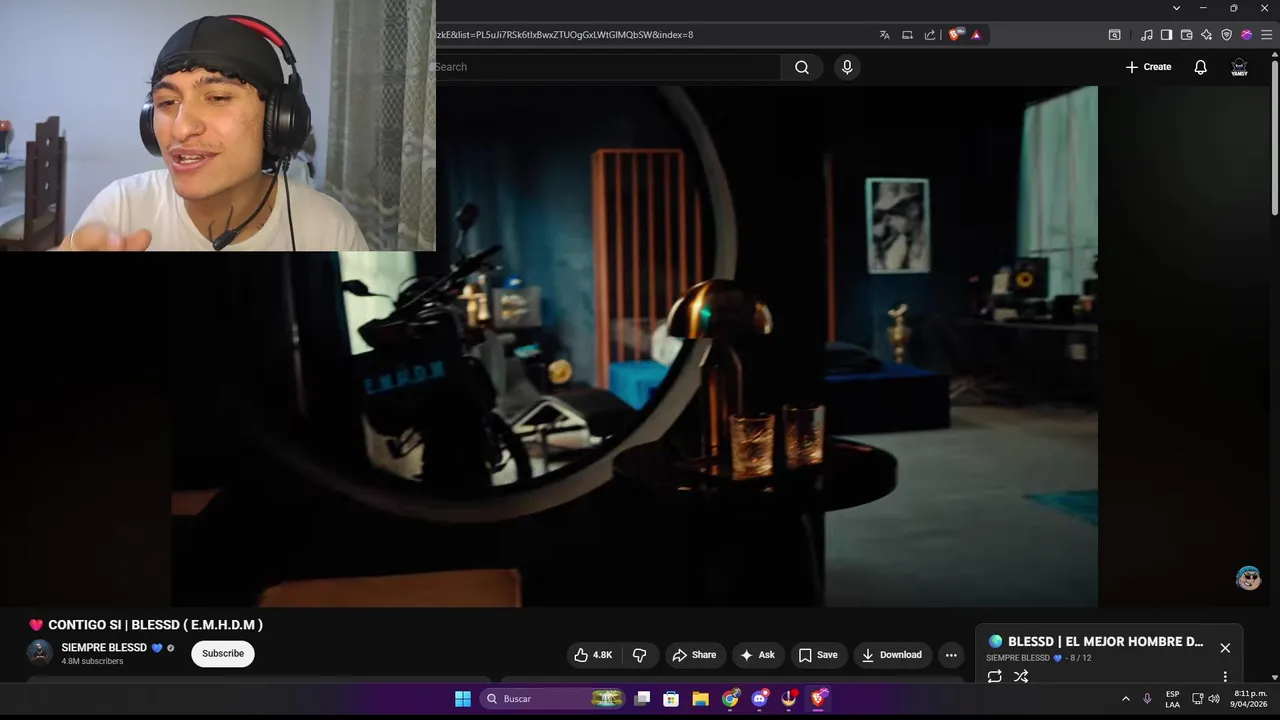Viewport: 1280px width, 720px height.
Task: Focus the YouTube search field
Action: pos(607,67)
